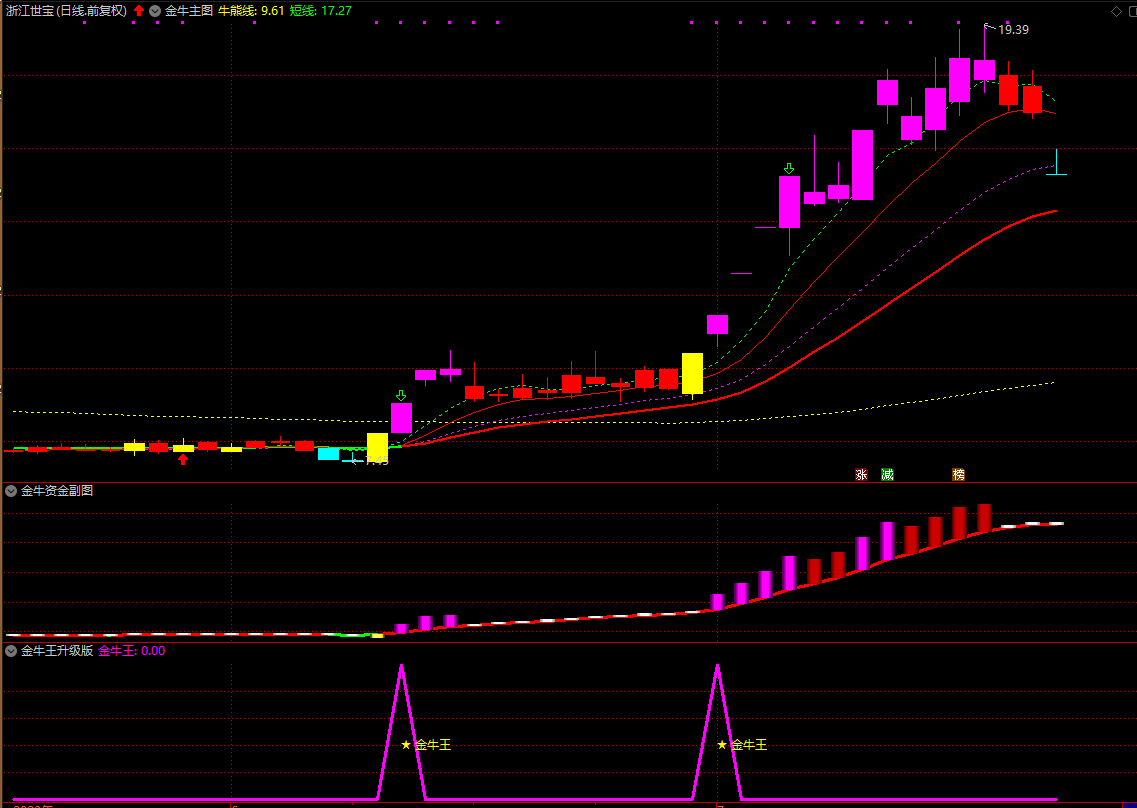Image resolution: width=1137 pixels, height=808 pixels.
Task: Click the diamond icon in the top-right corner
Action: [1115, 11]
